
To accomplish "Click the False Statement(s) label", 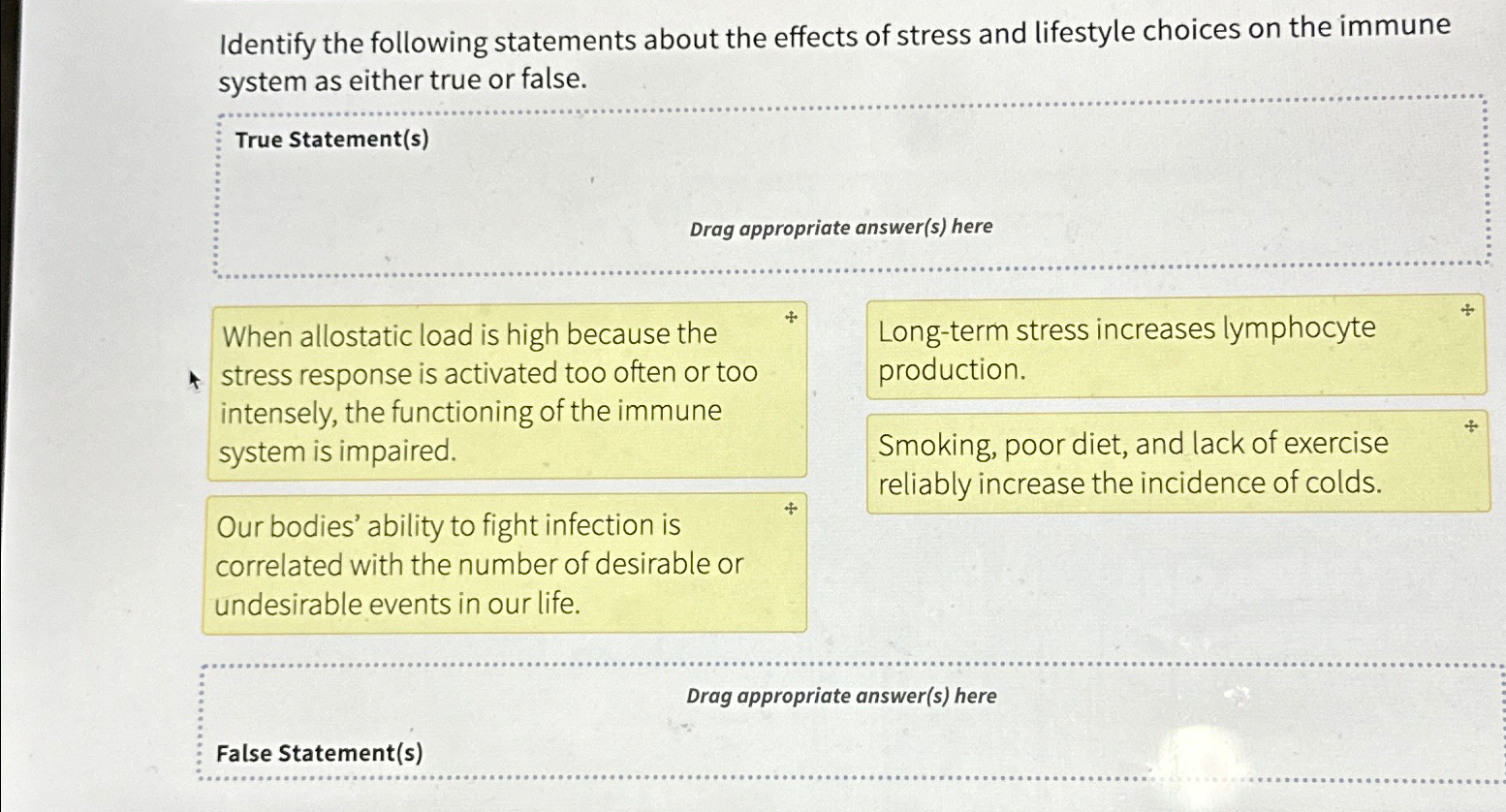I will pos(320,753).
